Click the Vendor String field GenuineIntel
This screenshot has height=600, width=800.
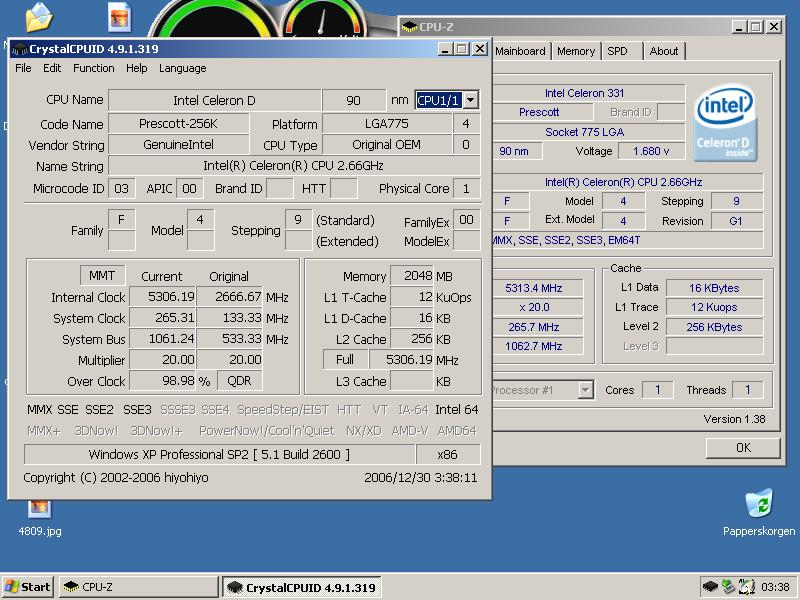pyautogui.click(x=178, y=145)
